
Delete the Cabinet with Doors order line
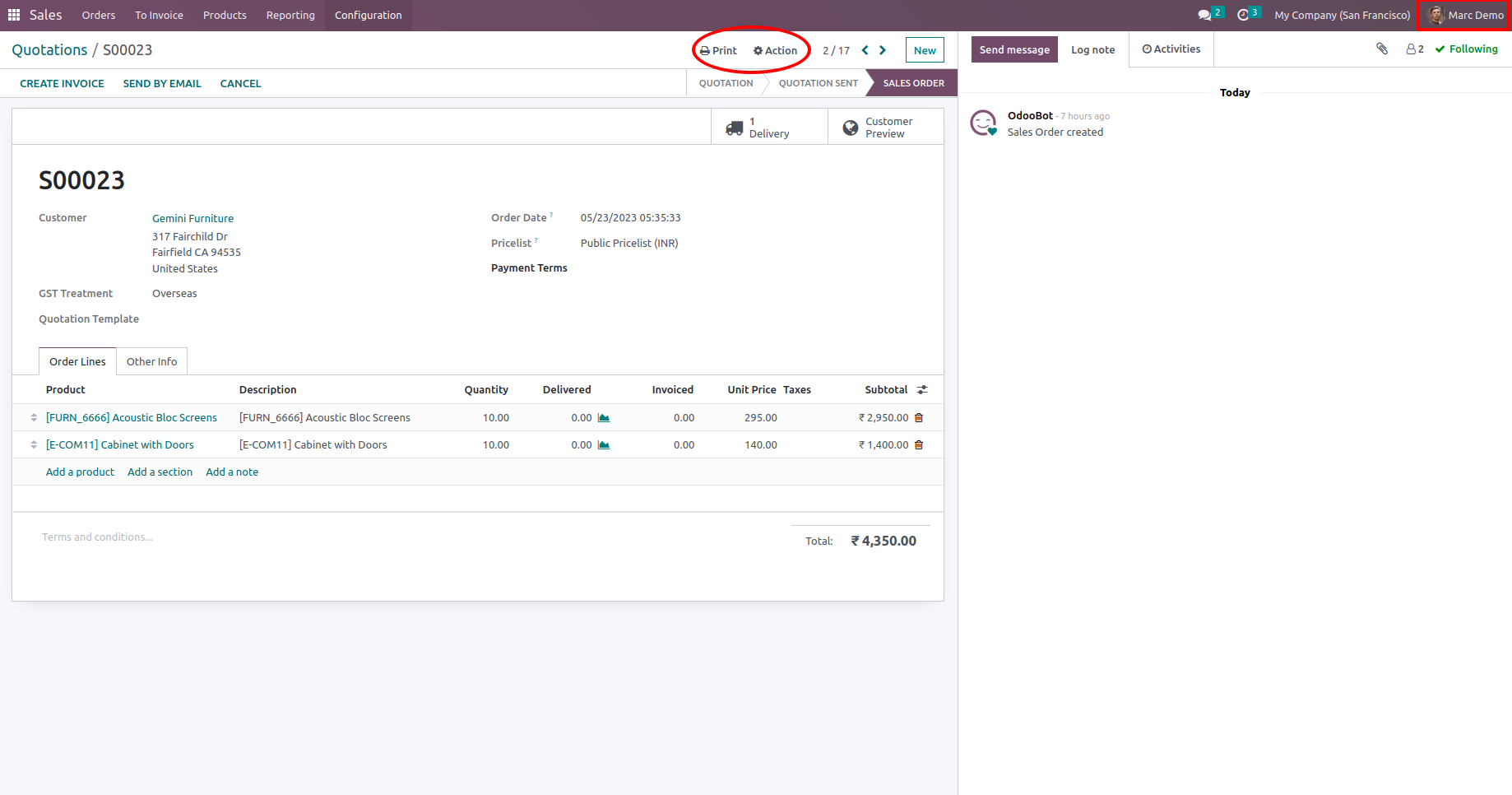919,445
